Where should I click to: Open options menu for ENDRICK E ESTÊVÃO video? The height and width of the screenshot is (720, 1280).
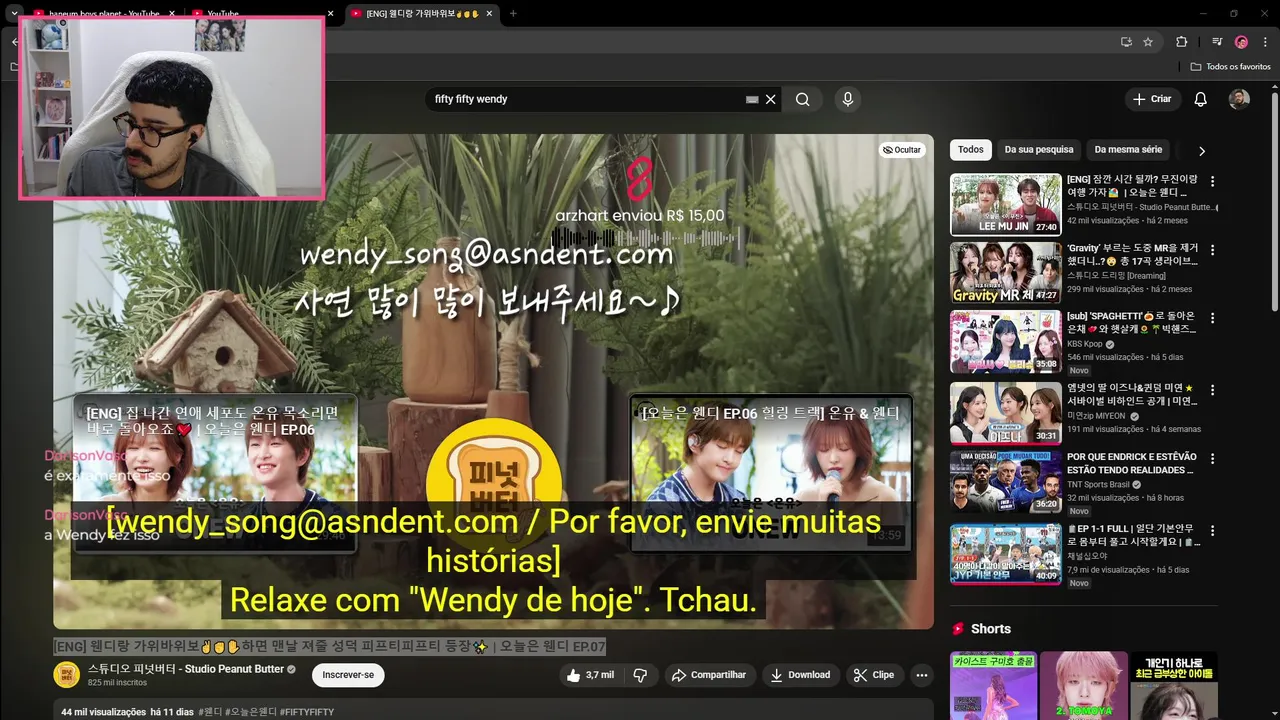click(x=1212, y=459)
